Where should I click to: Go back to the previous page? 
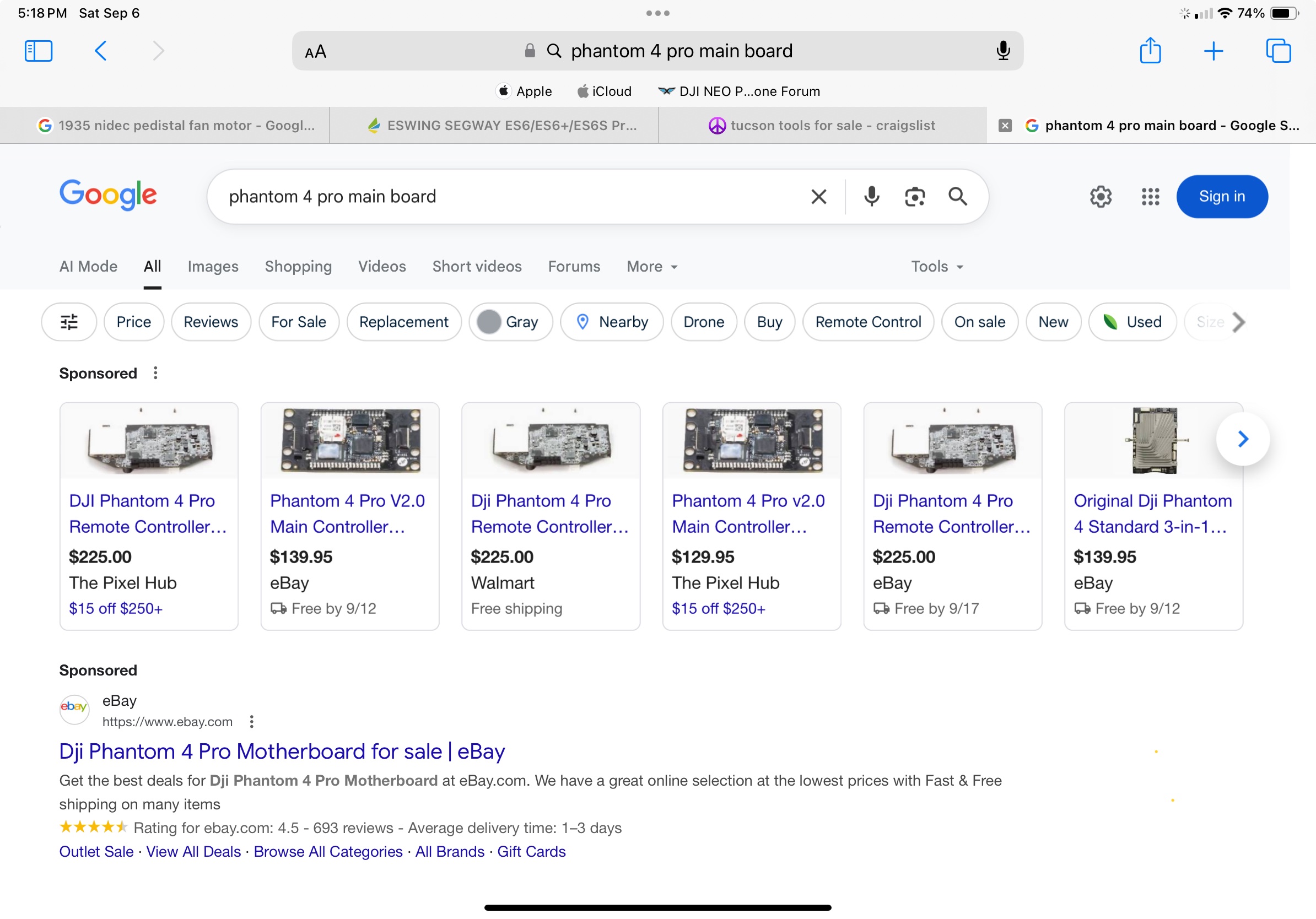pyautogui.click(x=100, y=51)
